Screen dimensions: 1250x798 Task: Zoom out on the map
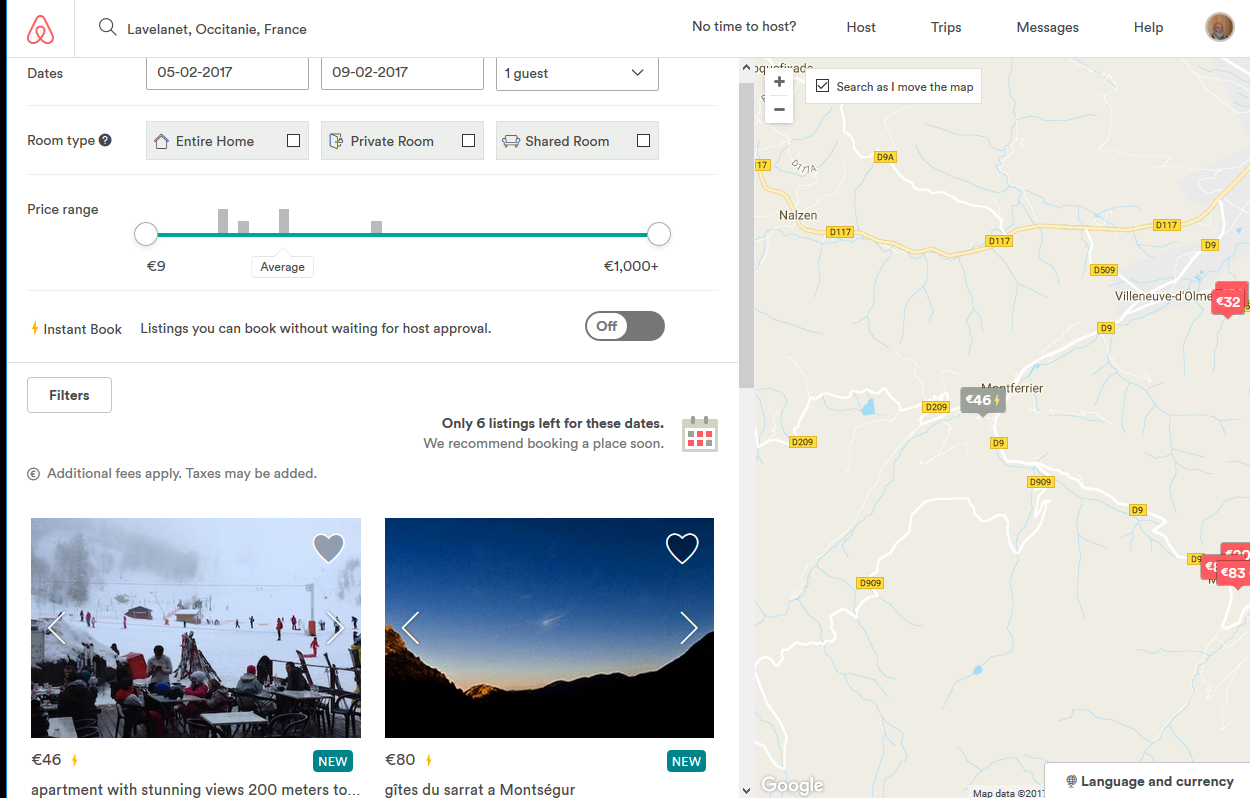pyautogui.click(x=779, y=109)
